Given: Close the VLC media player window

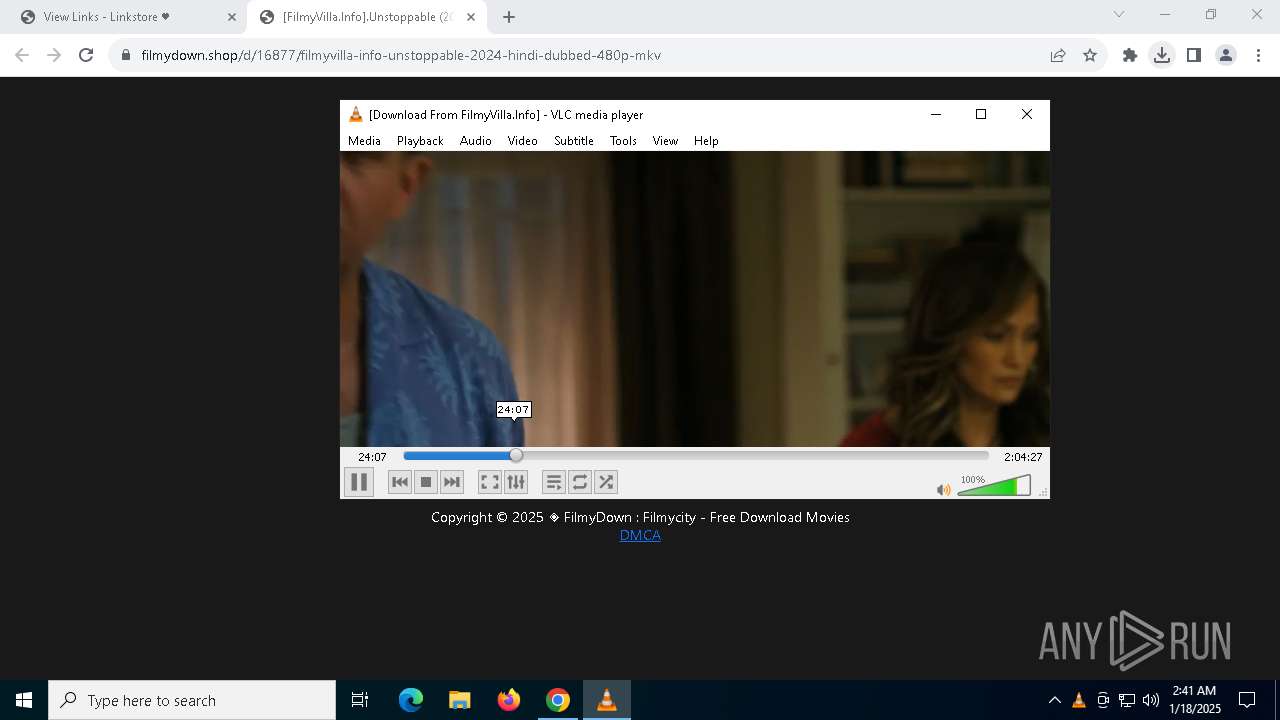Looking at the screenshot, I should [x=1027, y=114].
